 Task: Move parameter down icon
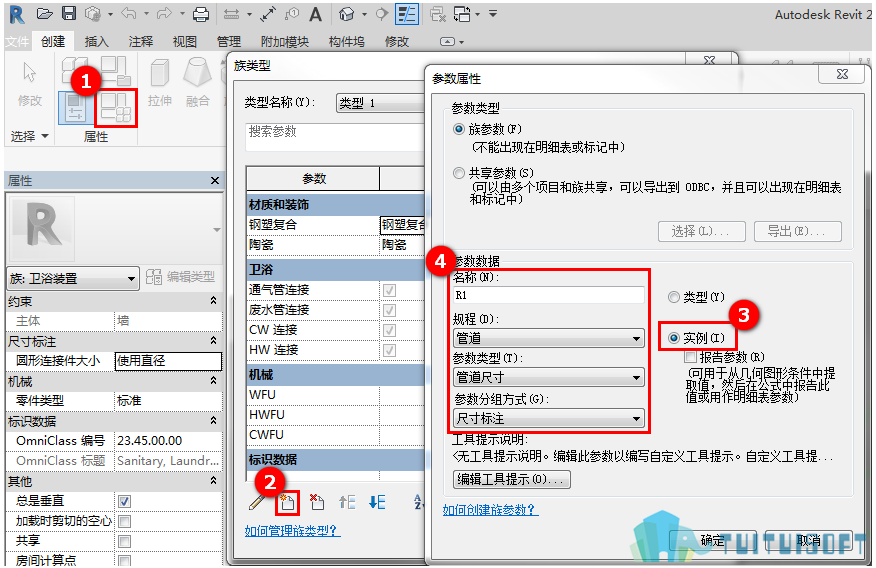[x=377, y=502]
